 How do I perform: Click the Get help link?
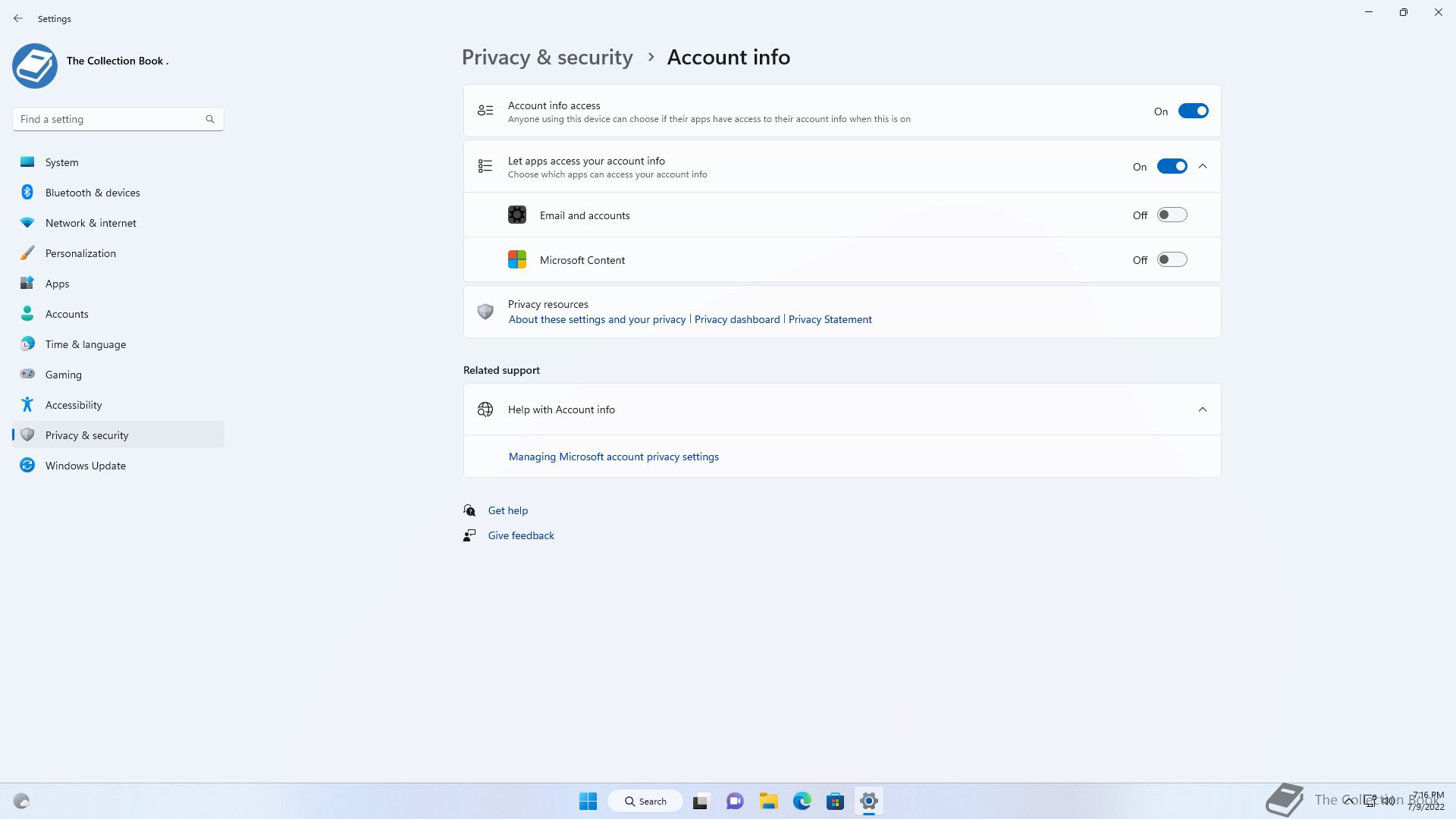point(508,510)
